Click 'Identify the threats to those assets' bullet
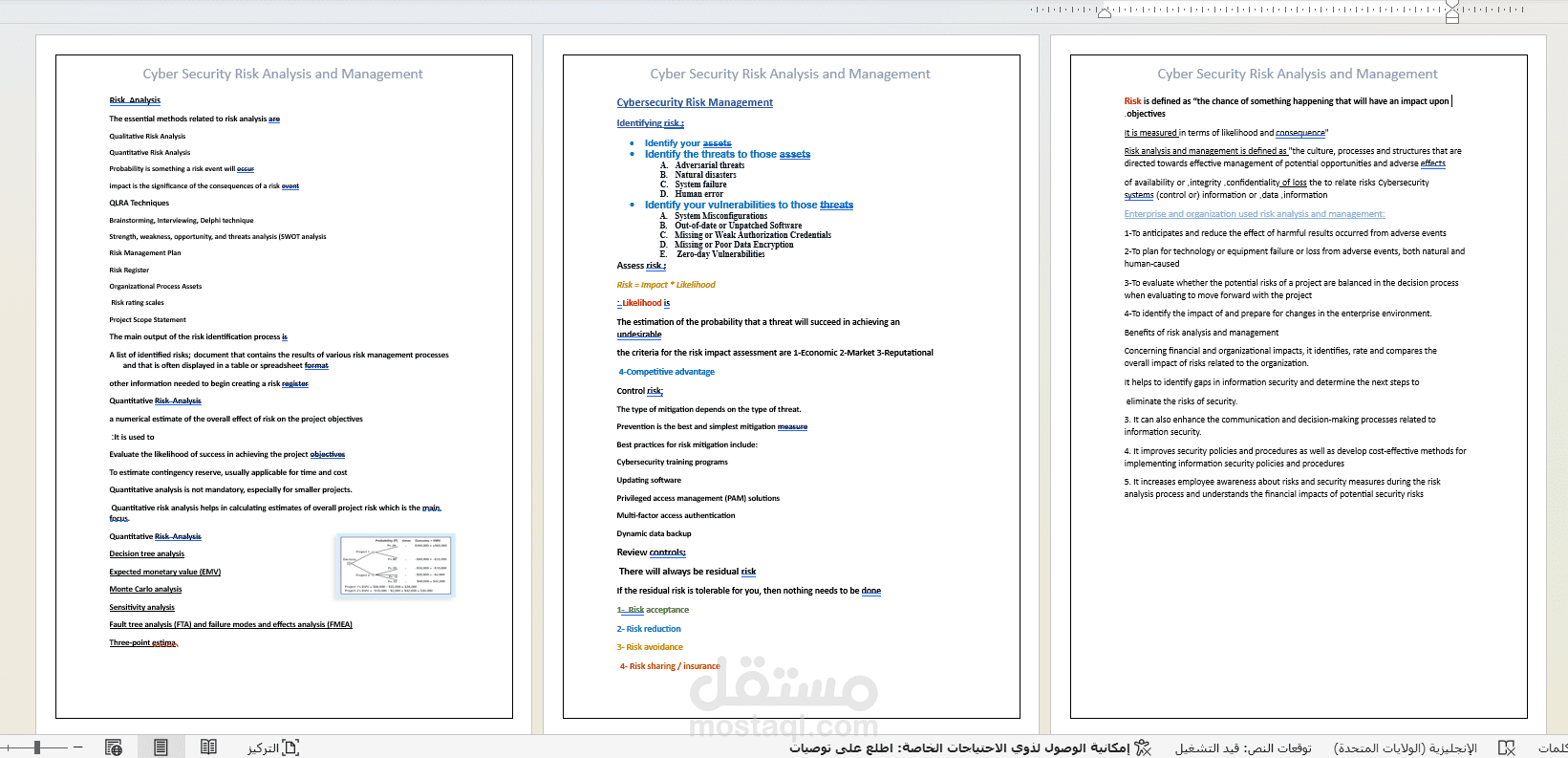The height and width of the screenshot is (758, 1568). [727, 154]
